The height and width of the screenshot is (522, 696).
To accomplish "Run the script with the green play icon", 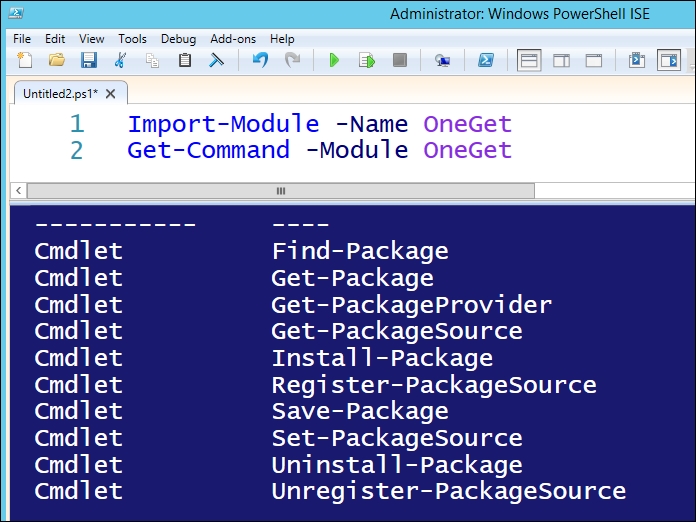I will click(x=334, y=60).
